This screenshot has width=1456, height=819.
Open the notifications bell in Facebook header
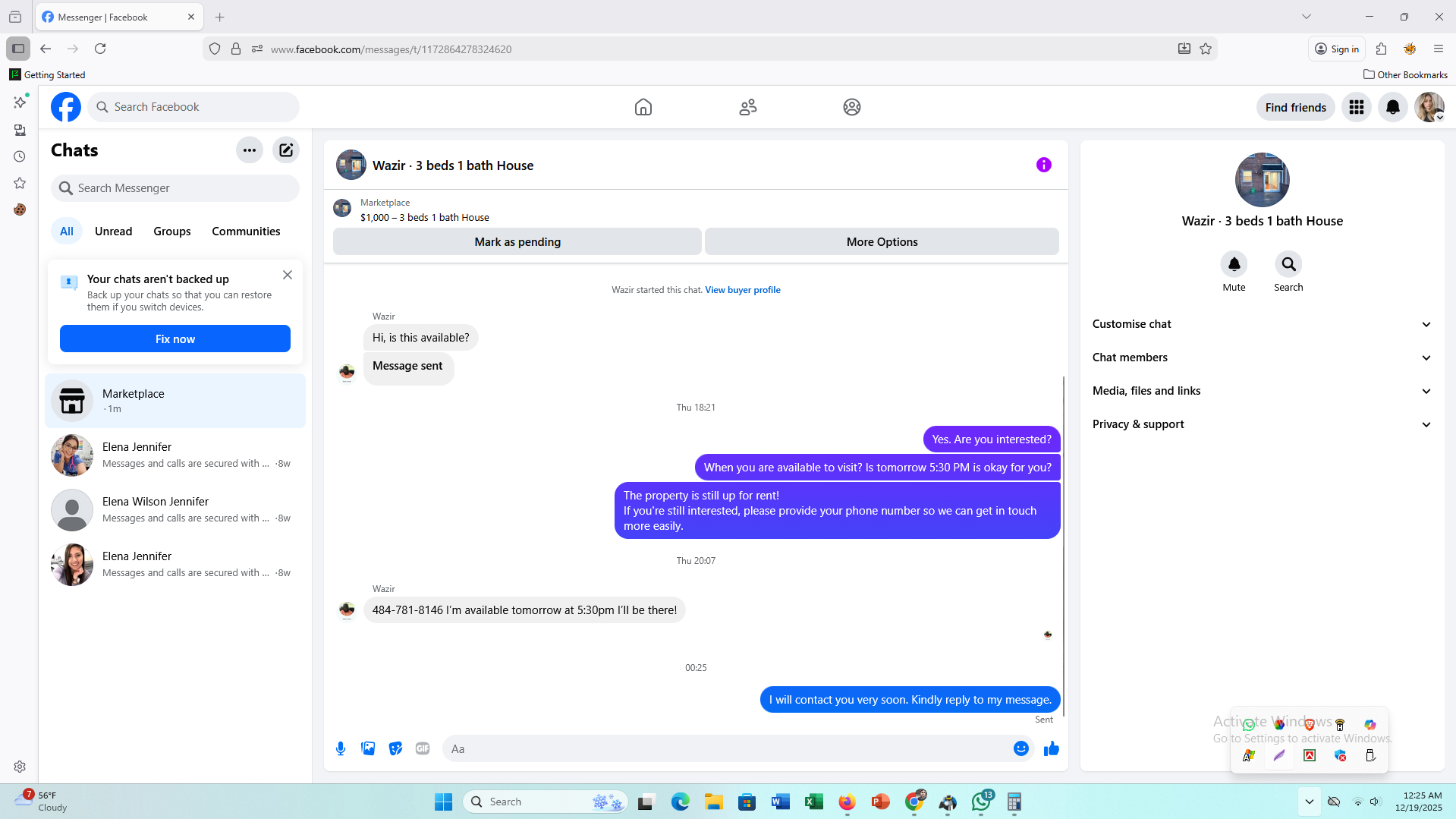1393,107
